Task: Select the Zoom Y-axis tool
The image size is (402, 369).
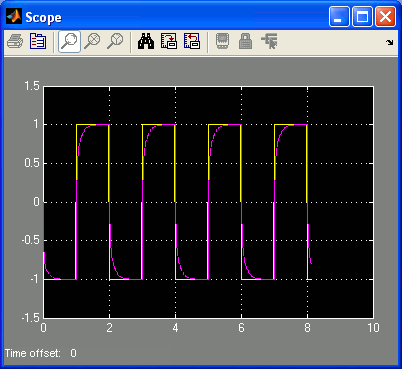Action: click(x=115, y=42)
